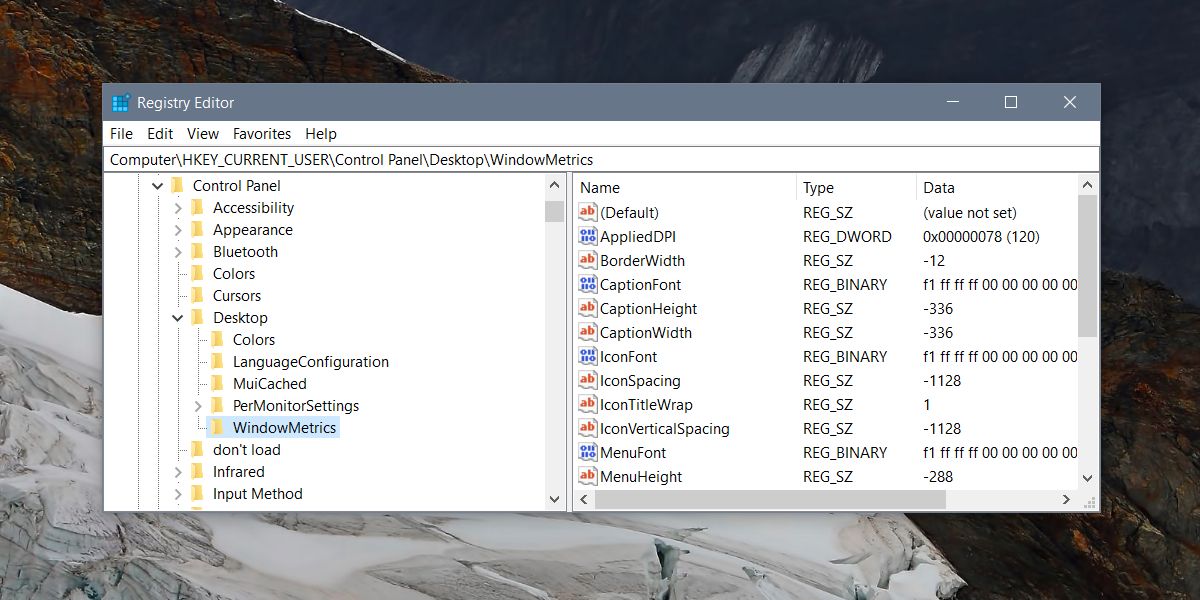Screen dimensions: 1200x600
Task: Expand the Bluetooth key
Action: (178, 252)
